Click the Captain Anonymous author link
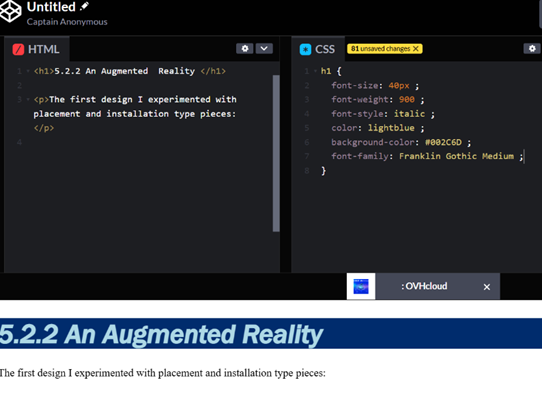 67,22
